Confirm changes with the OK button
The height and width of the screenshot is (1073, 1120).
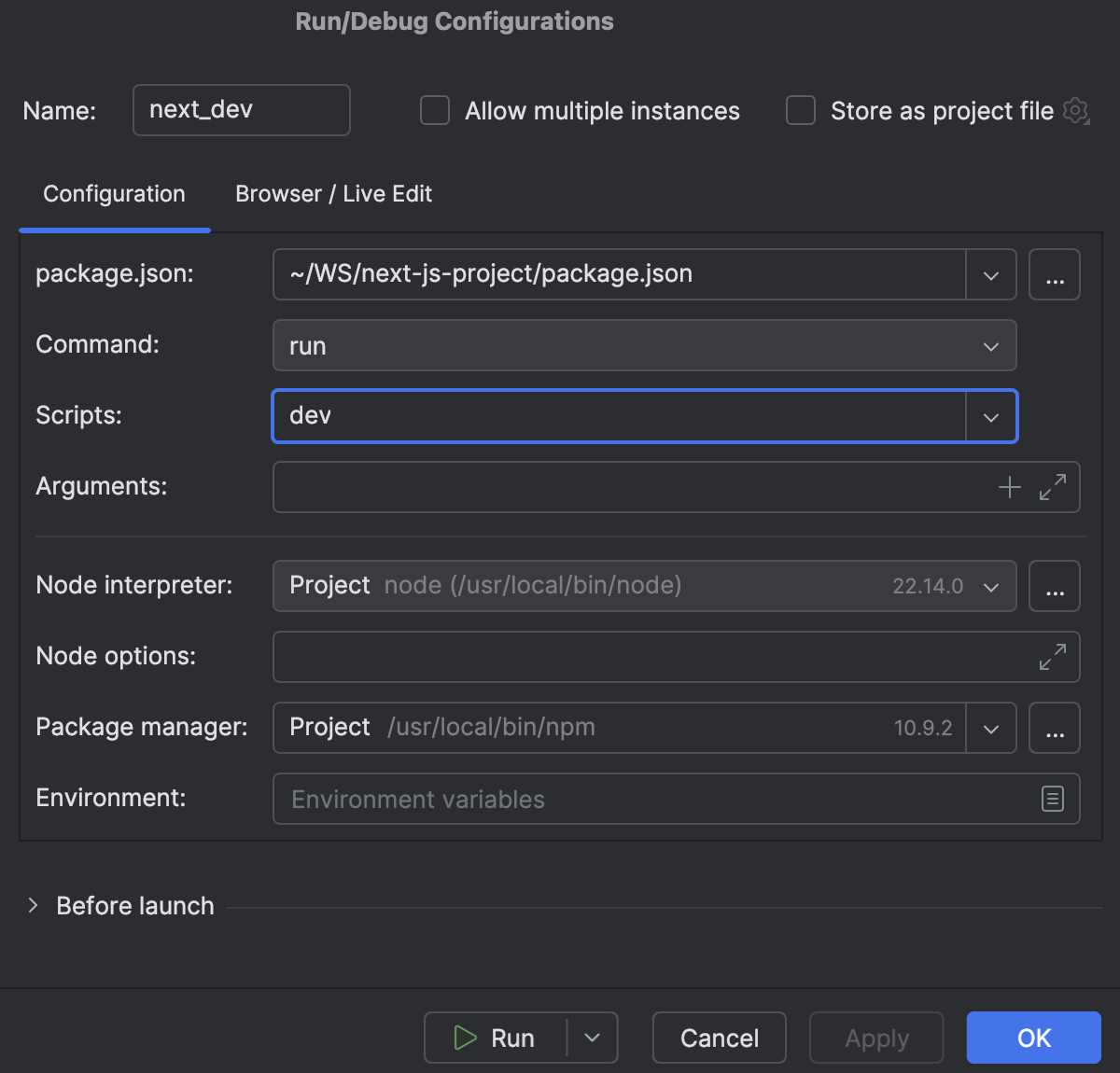pyautogui.click(x=1032, y=1038)
